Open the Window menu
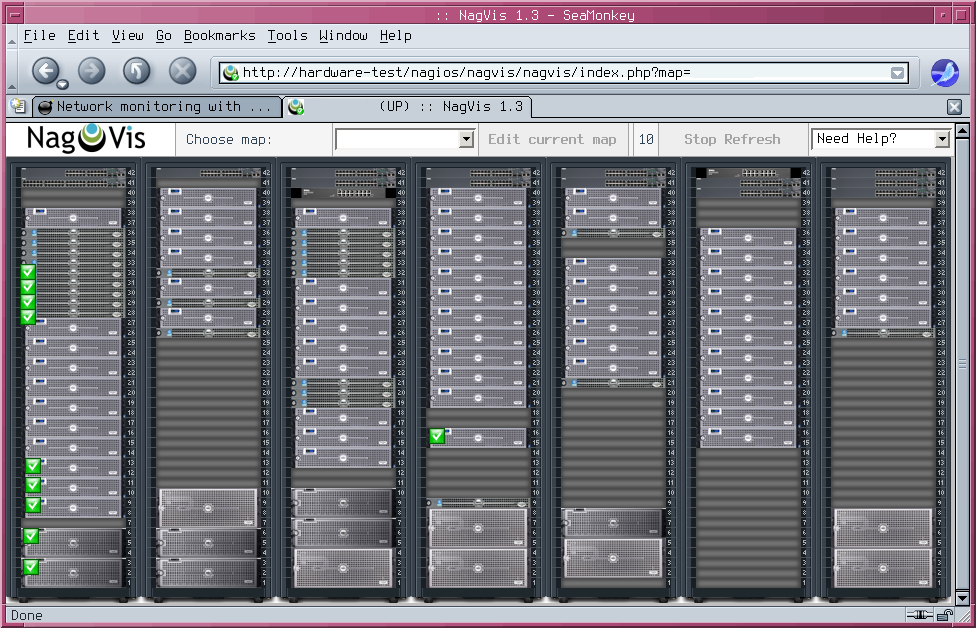This screenshot has width=976, height=628. (343, 35)
